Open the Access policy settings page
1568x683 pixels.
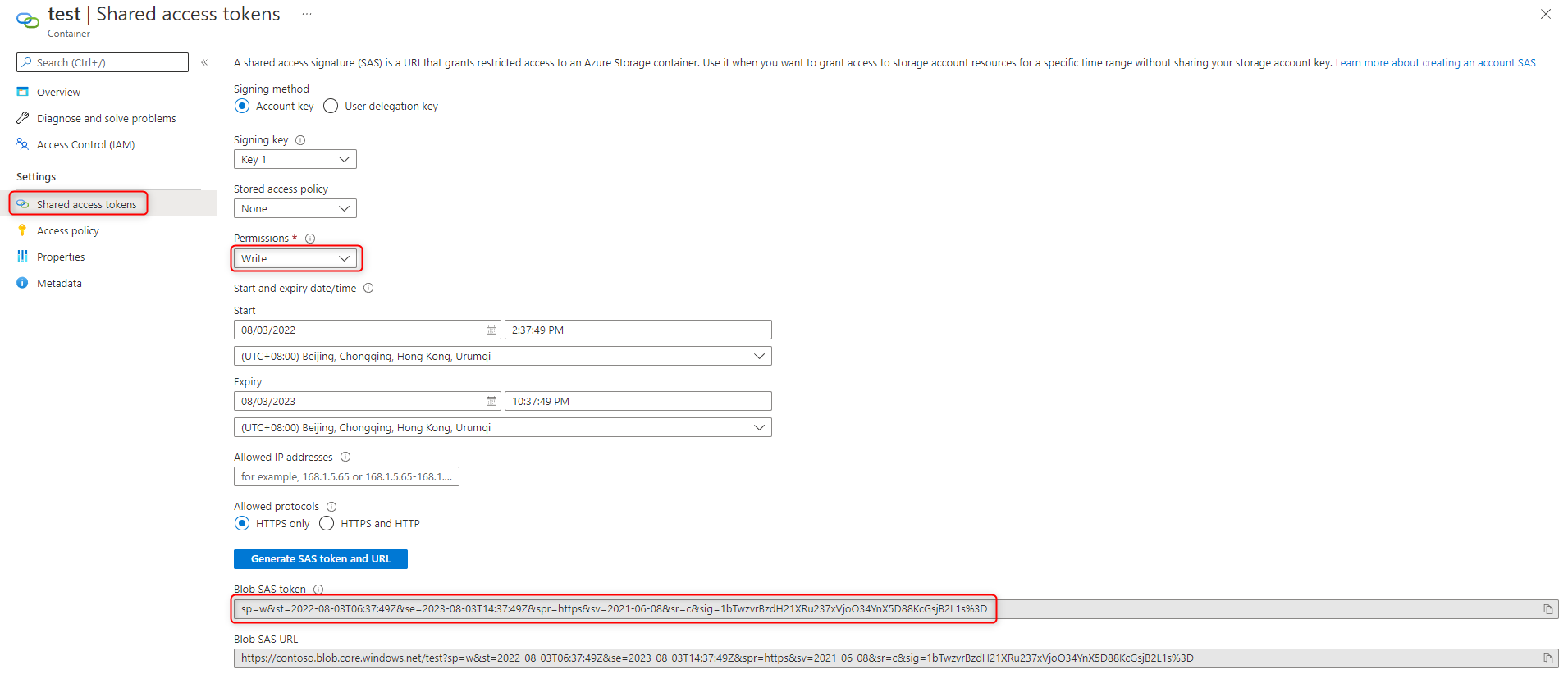(67, 230)
